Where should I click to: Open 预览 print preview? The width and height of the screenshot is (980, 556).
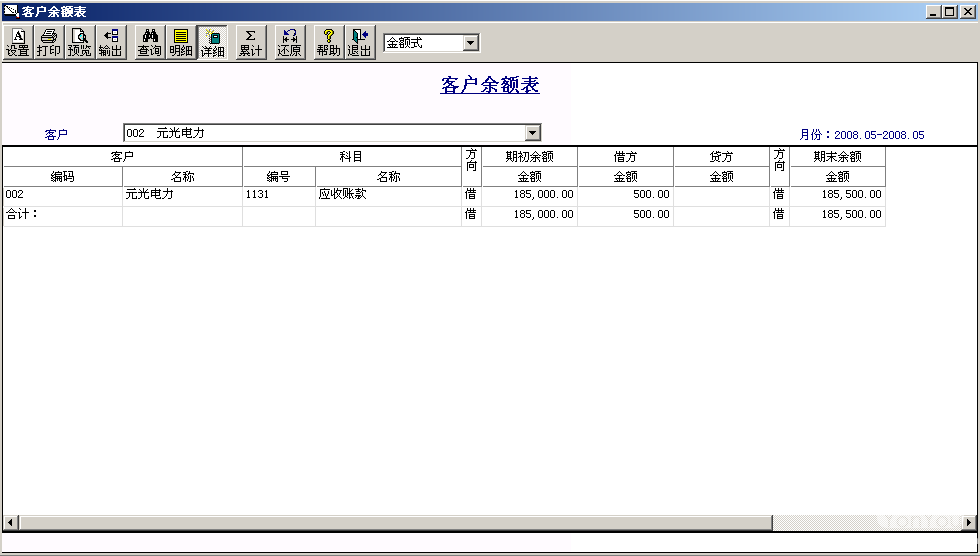pyautogui.click(x=79, y=42)
